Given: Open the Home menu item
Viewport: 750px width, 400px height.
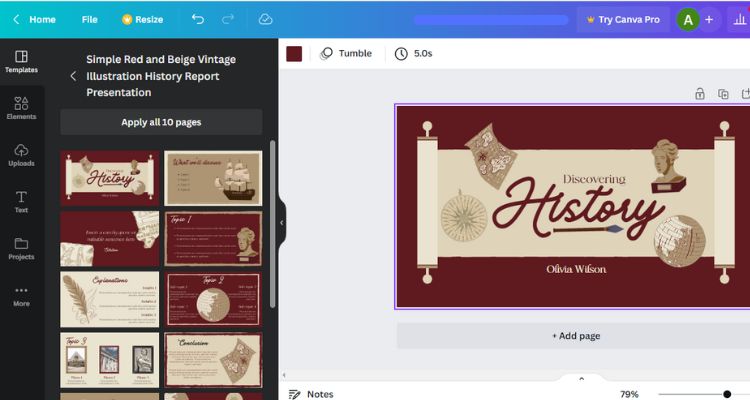Looking at the screenshot, I should [42, 20].
